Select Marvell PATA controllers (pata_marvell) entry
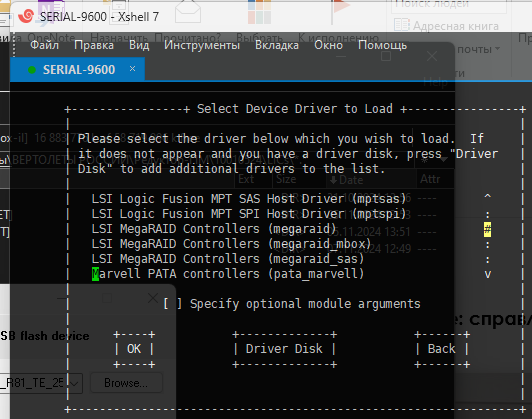The width and height of the screenshot is (532, 419). coord(228,274)
